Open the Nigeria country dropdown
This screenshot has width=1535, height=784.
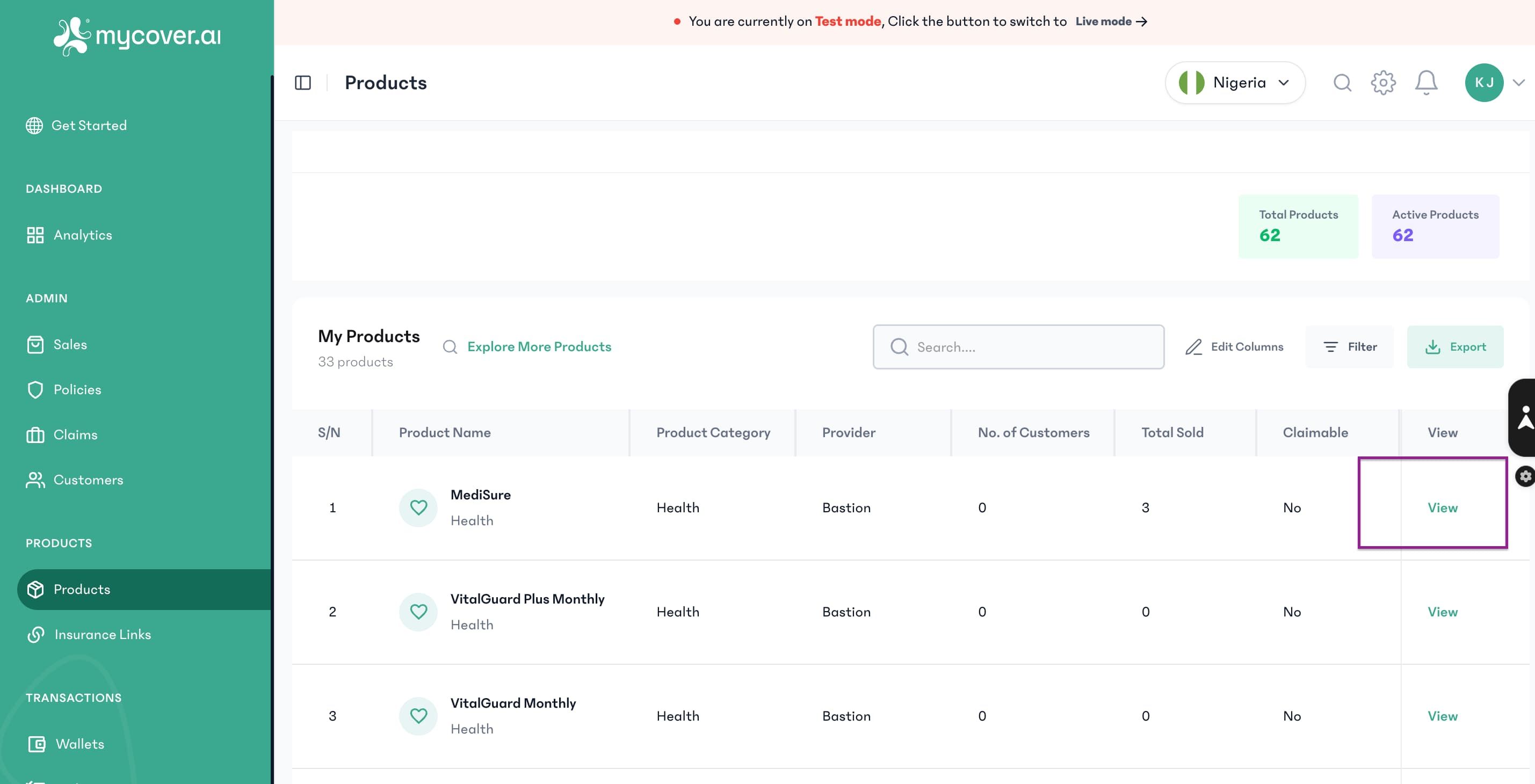1235,82
